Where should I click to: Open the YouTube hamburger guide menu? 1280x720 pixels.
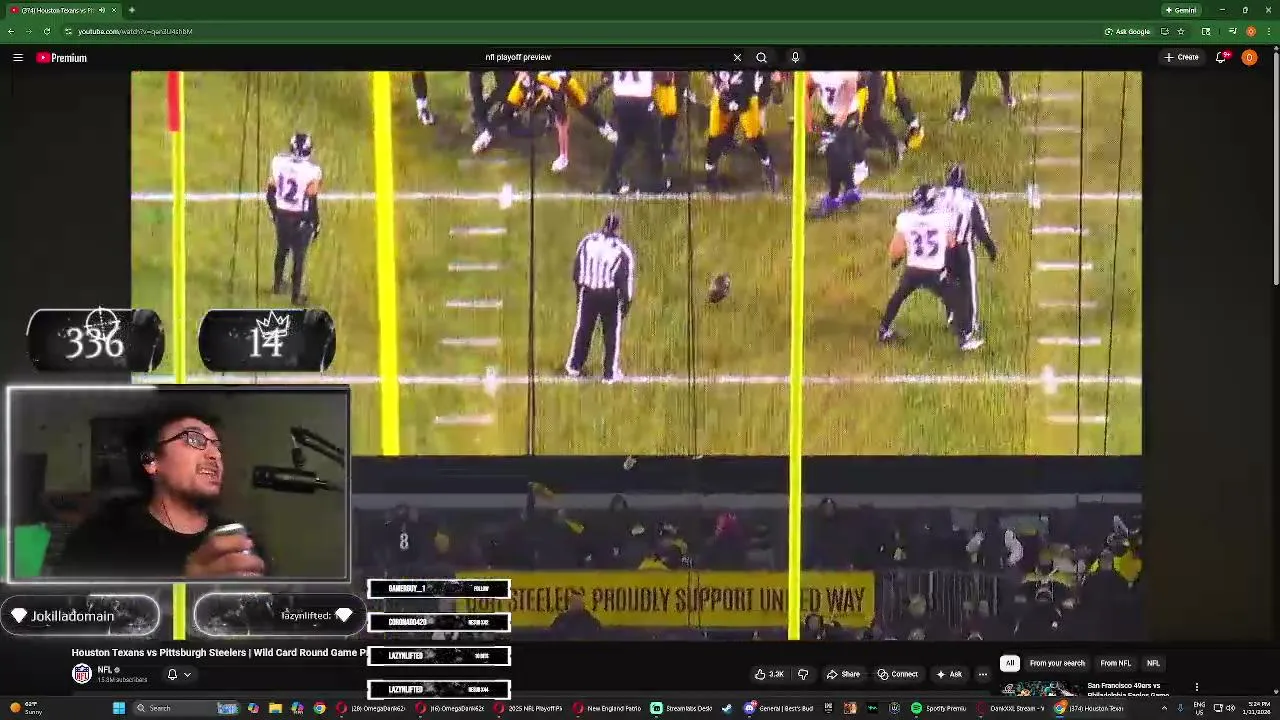pos(18,58)
